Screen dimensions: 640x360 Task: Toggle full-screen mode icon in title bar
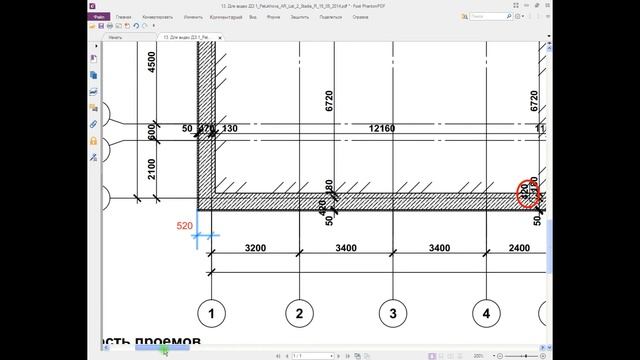tap(516, 5)
